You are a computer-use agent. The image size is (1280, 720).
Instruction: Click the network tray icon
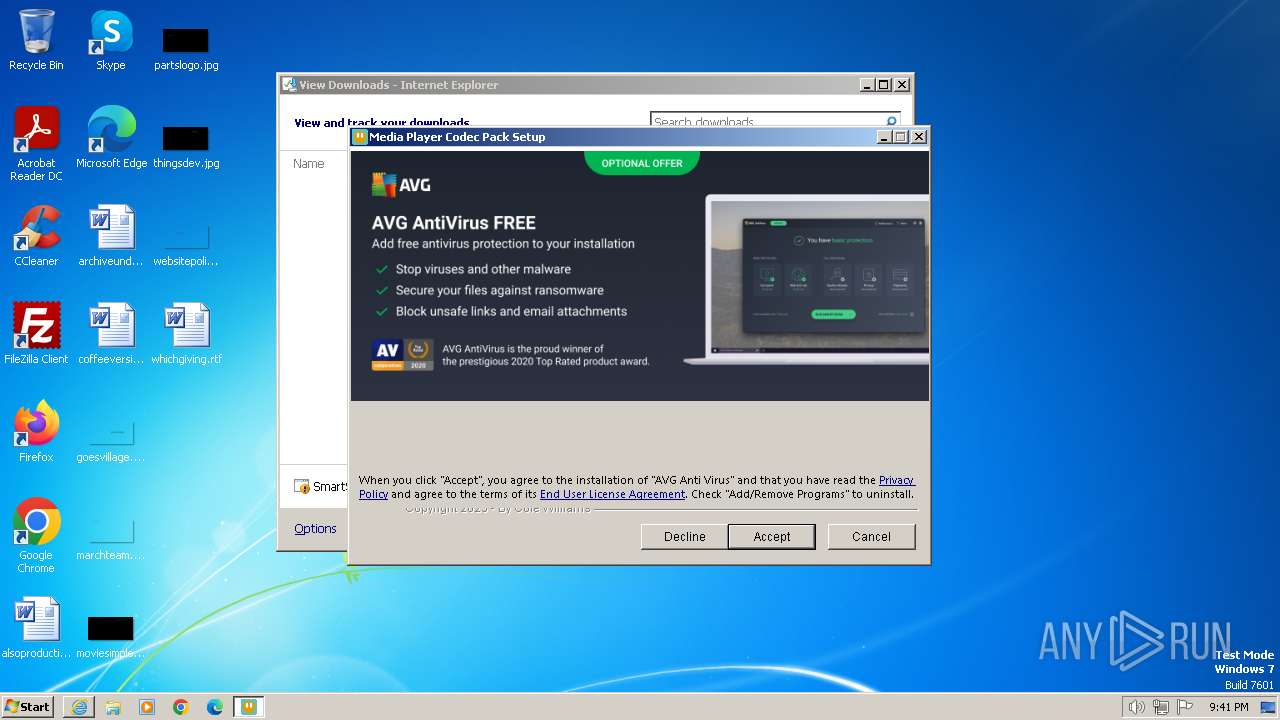[x=1160, y=707]
